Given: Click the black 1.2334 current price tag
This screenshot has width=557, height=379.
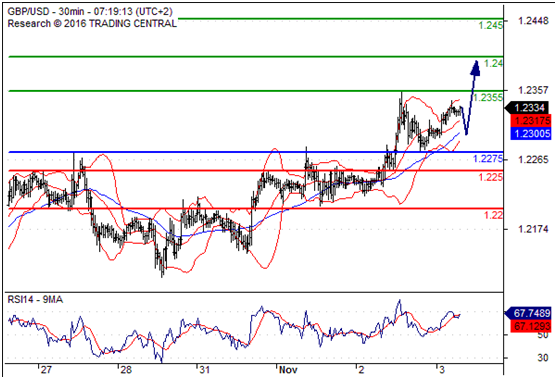Looking at the screenshot, I should [x=528, y=108].
